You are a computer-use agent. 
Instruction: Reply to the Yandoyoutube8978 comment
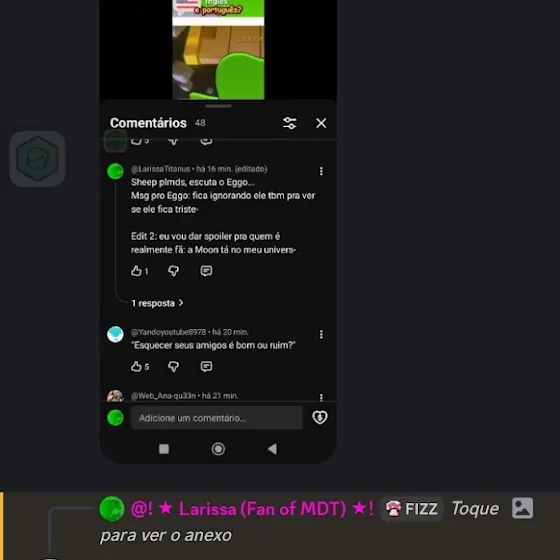pyautogui.click(x=206, y=366)
